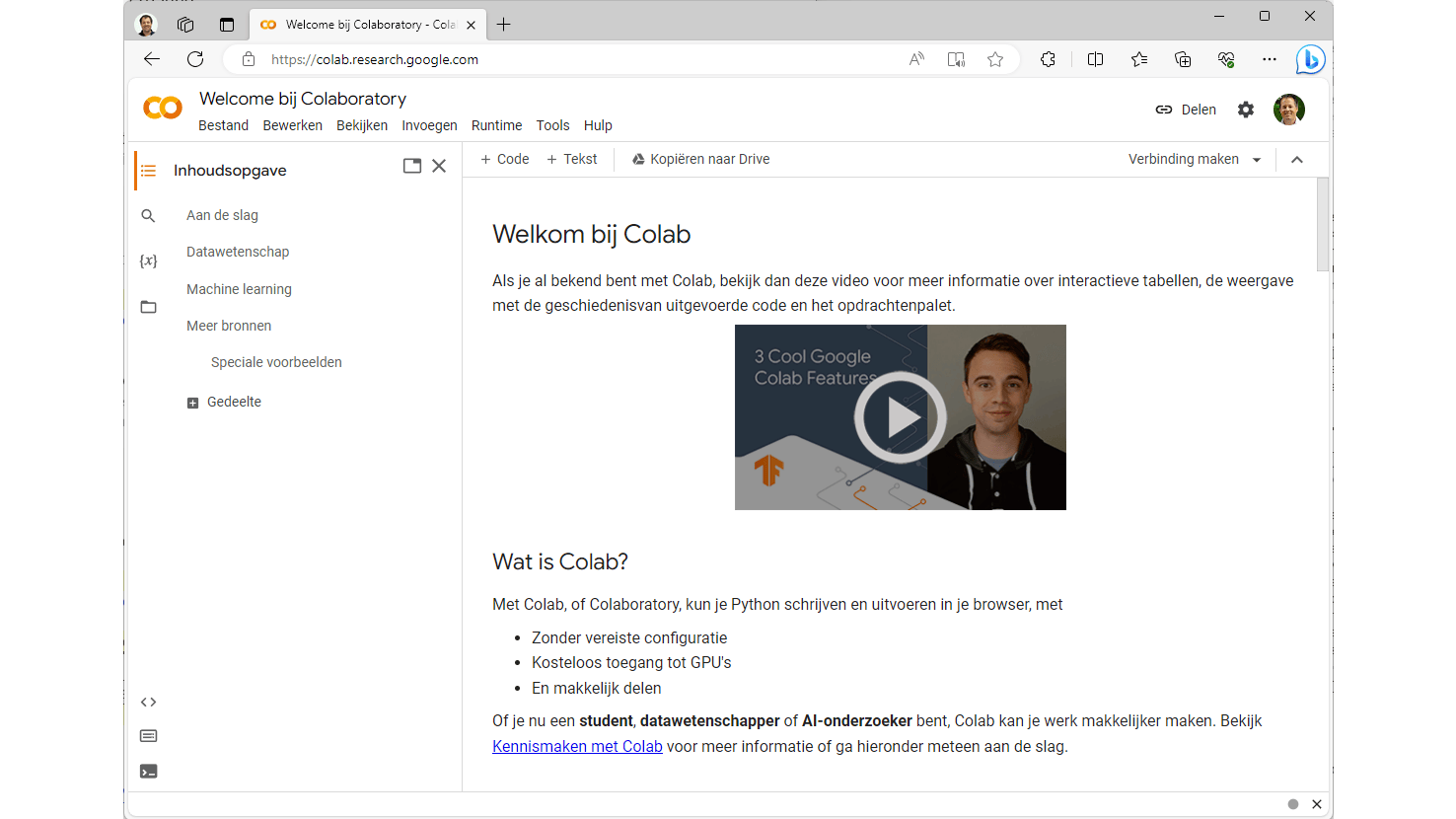Go to Machine learning section

(x=239, y=289)
